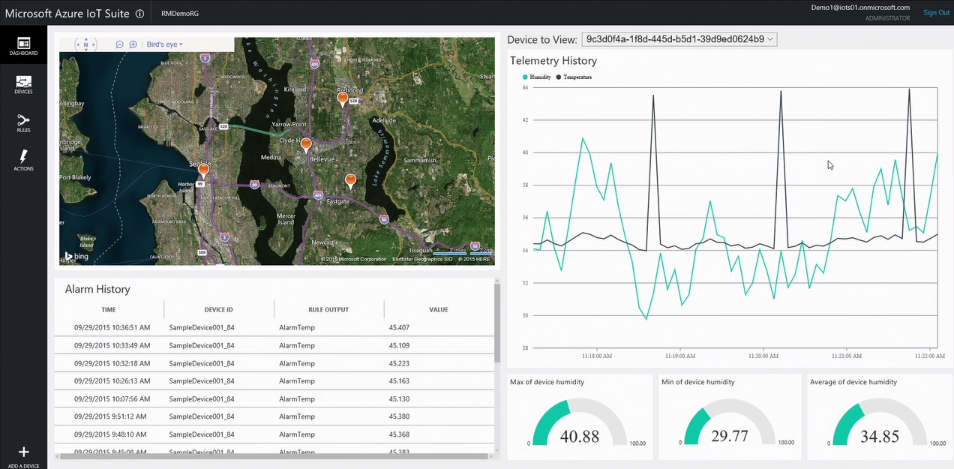Expand the Bird's eye map view dropdown
Image resolution: width=954 pixels, height=469 pixels.
tap(165, 44)
